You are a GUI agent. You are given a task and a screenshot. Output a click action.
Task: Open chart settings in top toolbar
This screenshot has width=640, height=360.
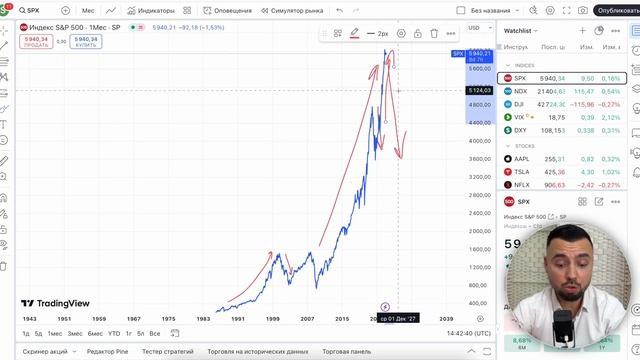pyautogui.click(x=550, y=11)
